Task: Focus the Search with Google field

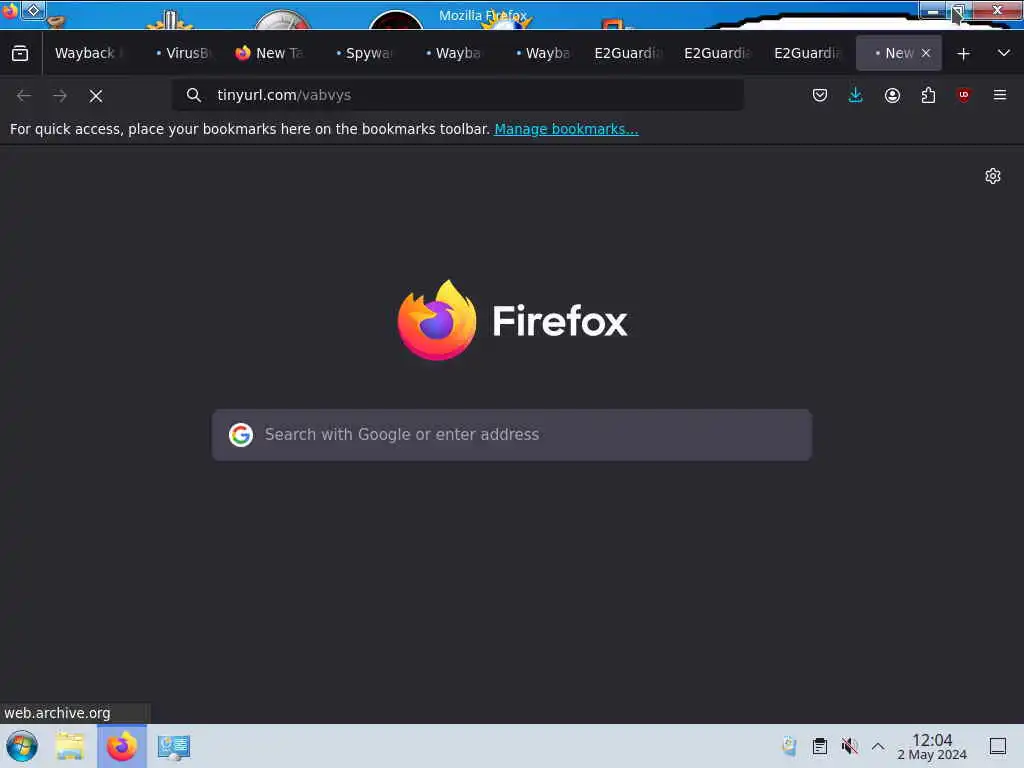Action: (512, 435)
